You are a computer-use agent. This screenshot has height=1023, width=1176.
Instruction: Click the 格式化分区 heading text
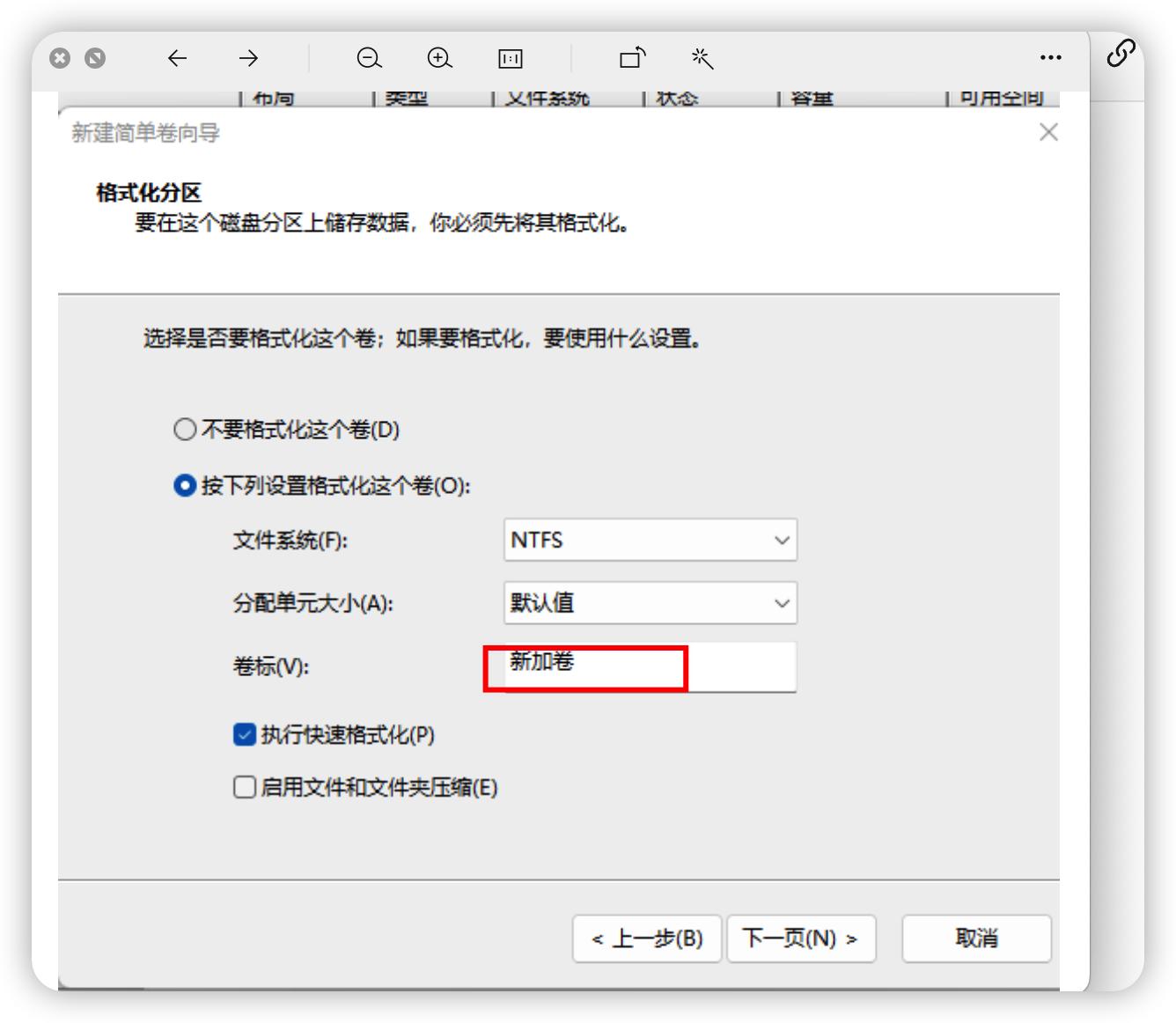(x=149, y=193)
